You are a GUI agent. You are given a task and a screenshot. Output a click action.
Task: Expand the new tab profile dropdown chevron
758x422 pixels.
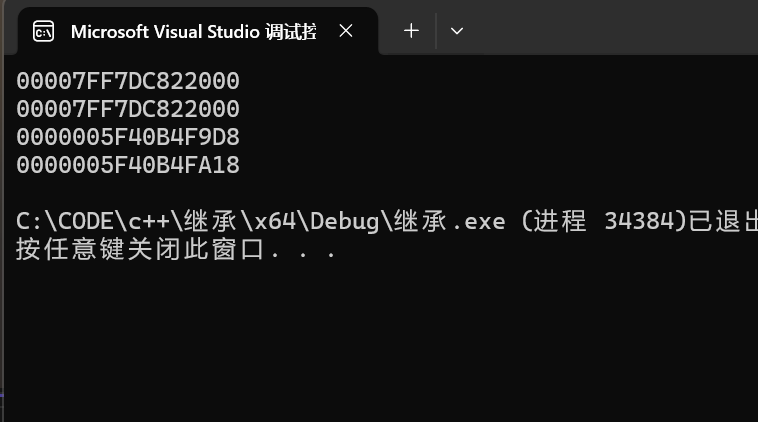coord(457,31)
